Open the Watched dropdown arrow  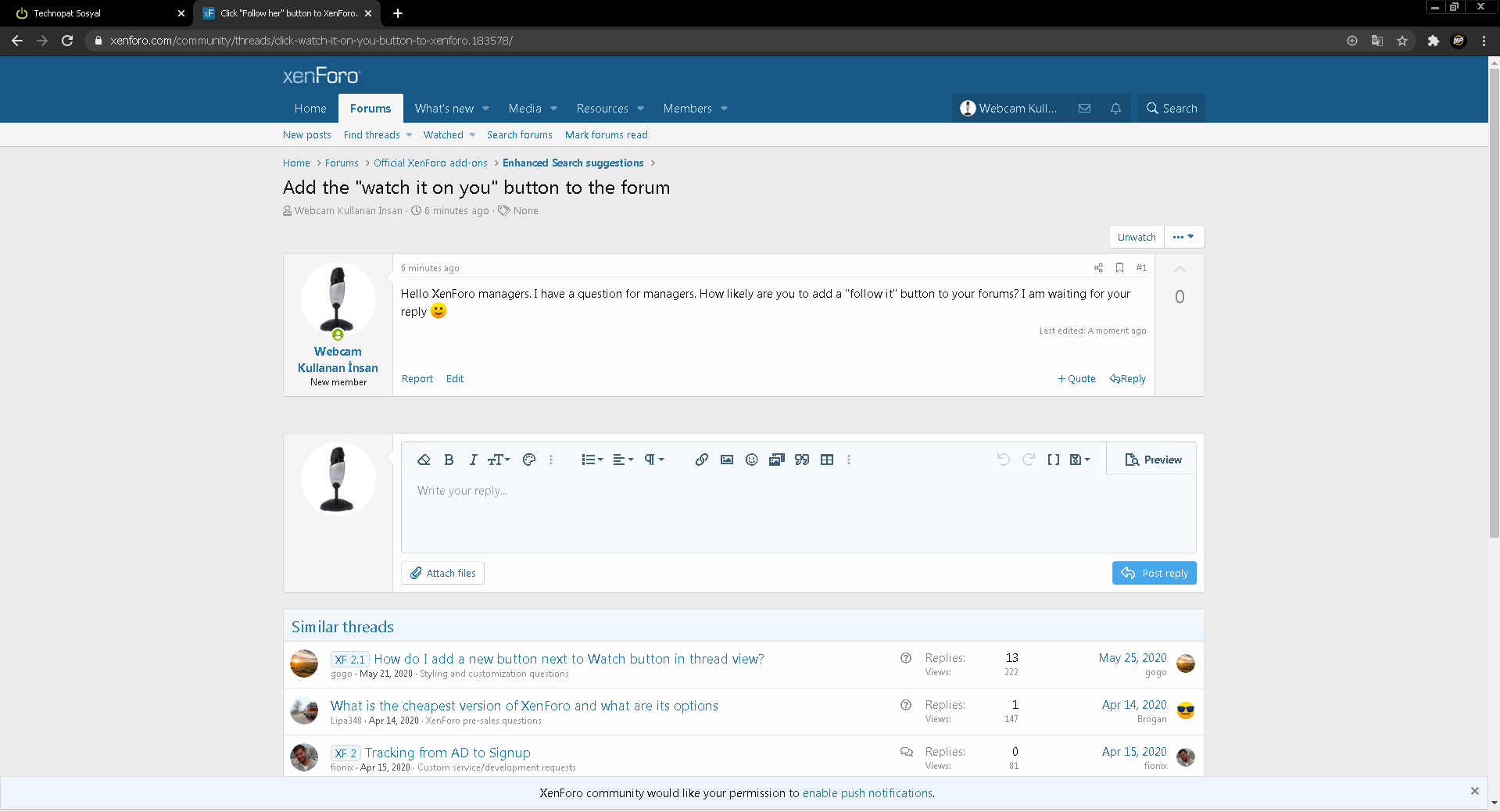[472, 135]
